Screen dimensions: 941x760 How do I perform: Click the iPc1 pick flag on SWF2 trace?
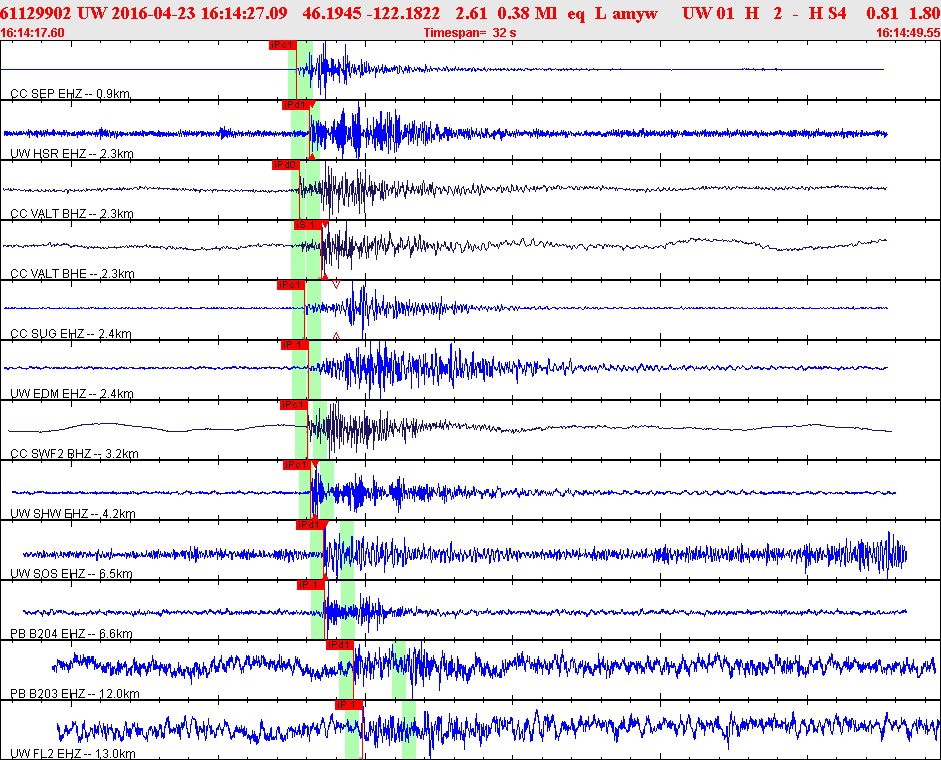click(x=294, y=405)
